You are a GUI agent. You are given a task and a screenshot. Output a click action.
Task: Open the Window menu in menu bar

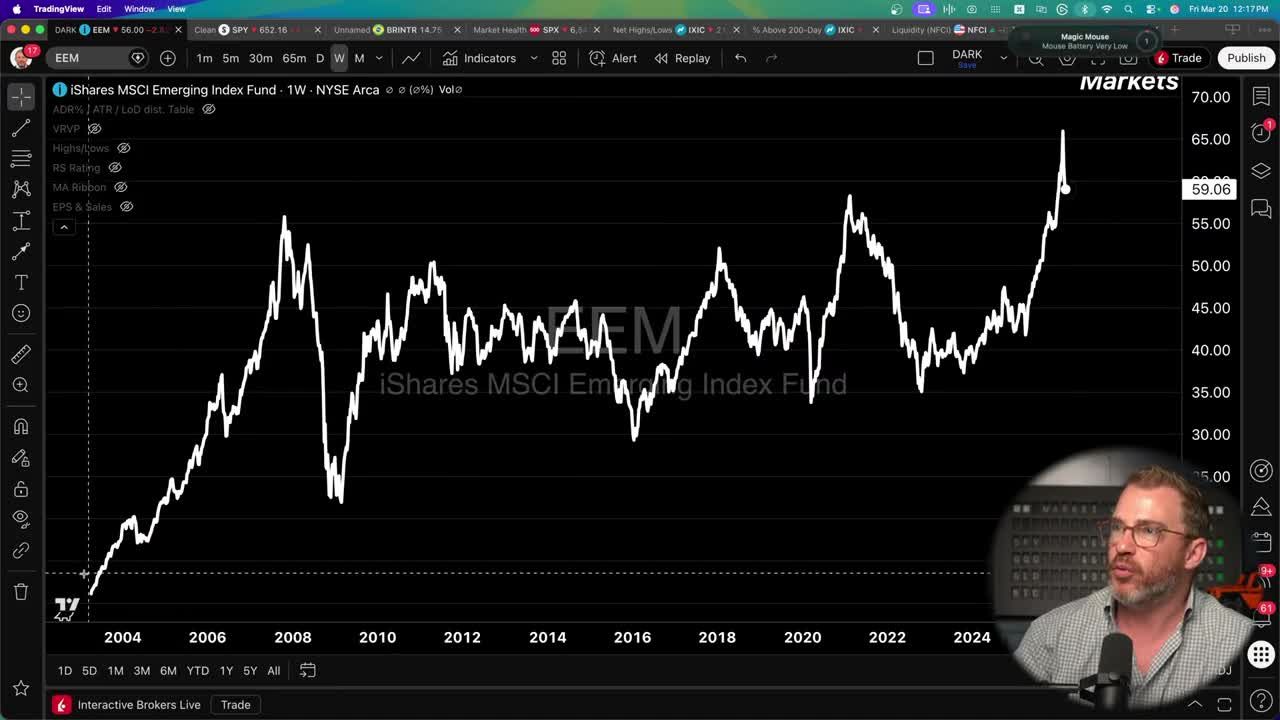coord(139,9)
